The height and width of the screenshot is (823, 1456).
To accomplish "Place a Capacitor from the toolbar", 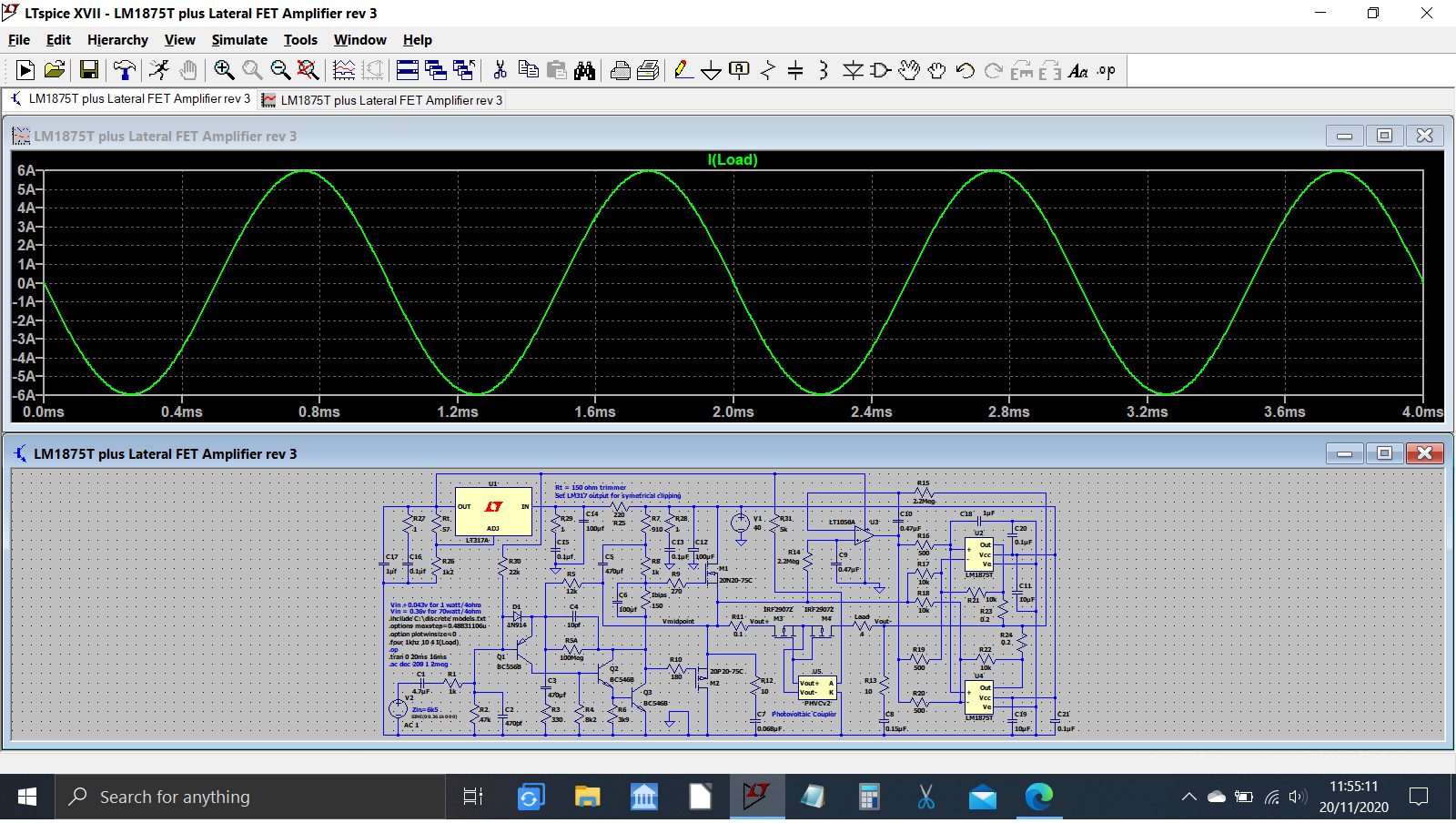I will (x=795, y=70).
